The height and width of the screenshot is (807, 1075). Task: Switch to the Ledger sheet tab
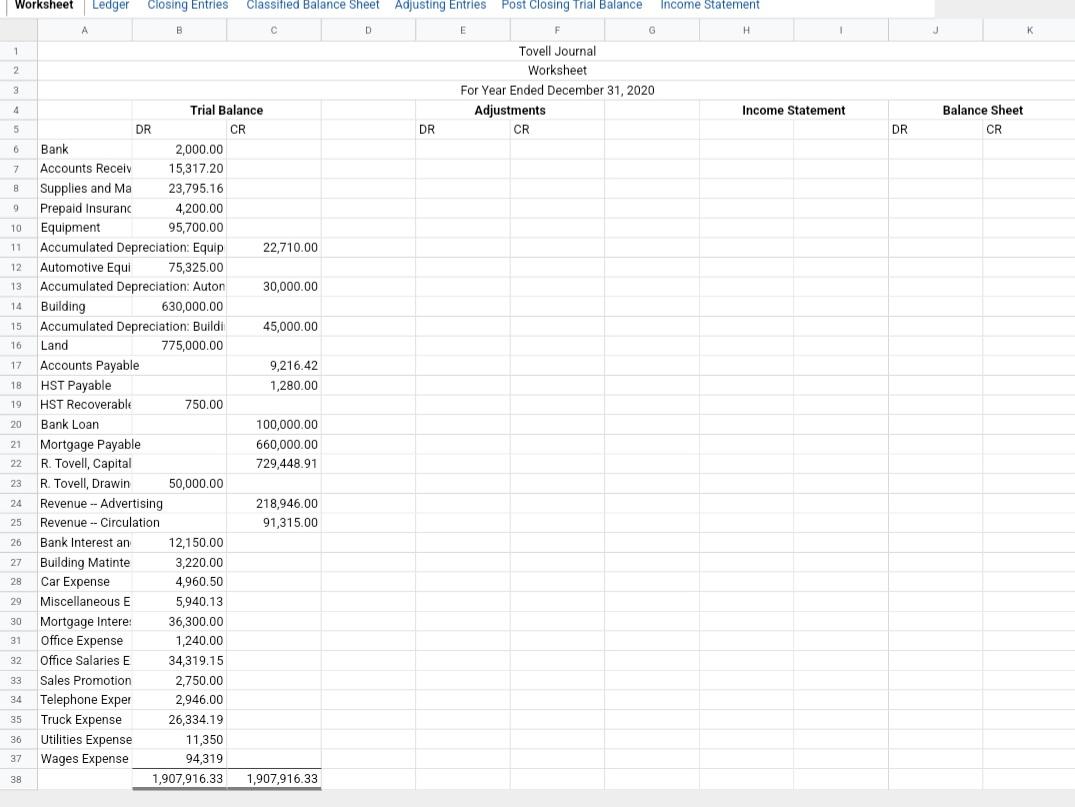tap(110, 5)
